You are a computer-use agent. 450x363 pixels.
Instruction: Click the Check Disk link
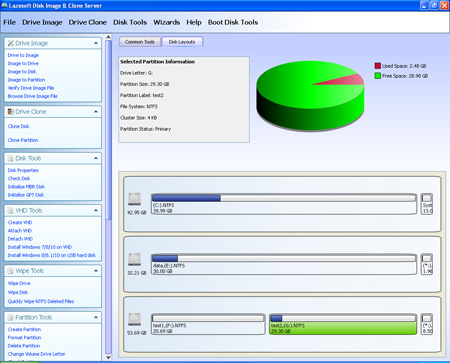(19, 178)
